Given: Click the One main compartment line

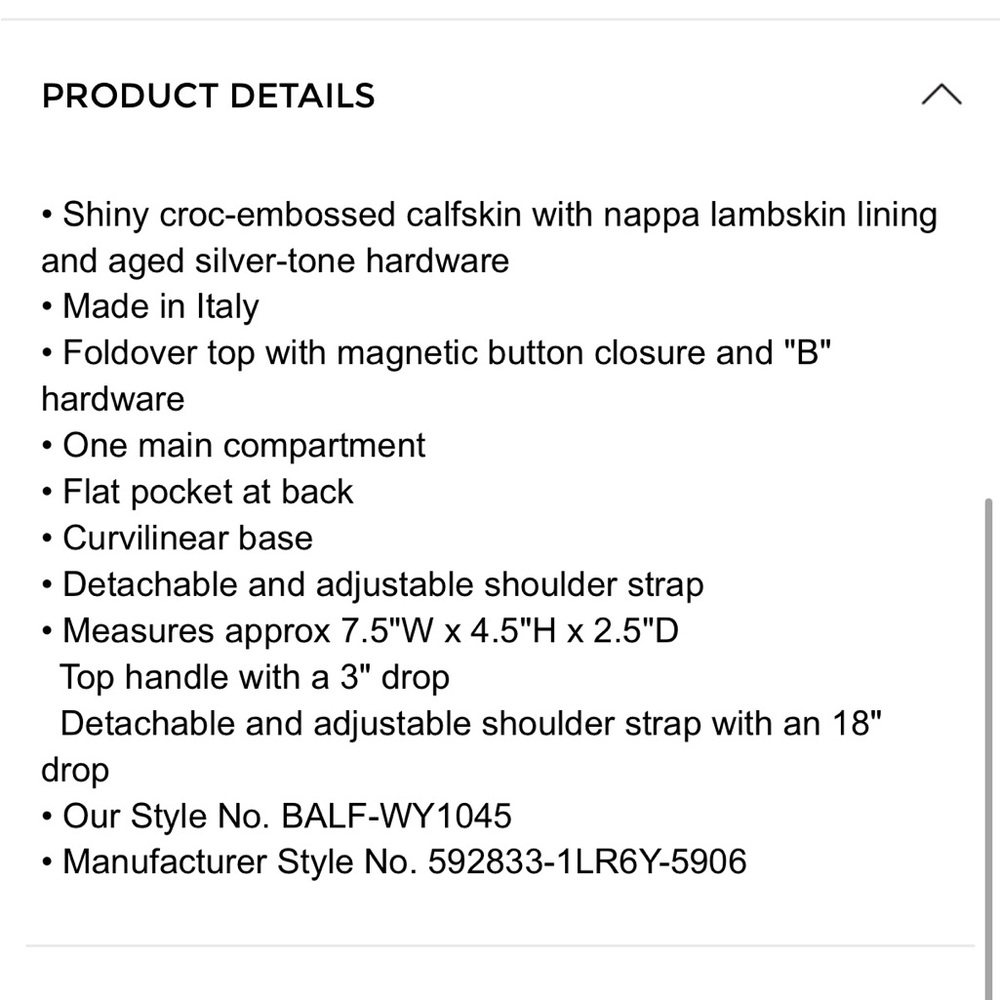Looking at the screenshot, I should [x=233, y=445].
